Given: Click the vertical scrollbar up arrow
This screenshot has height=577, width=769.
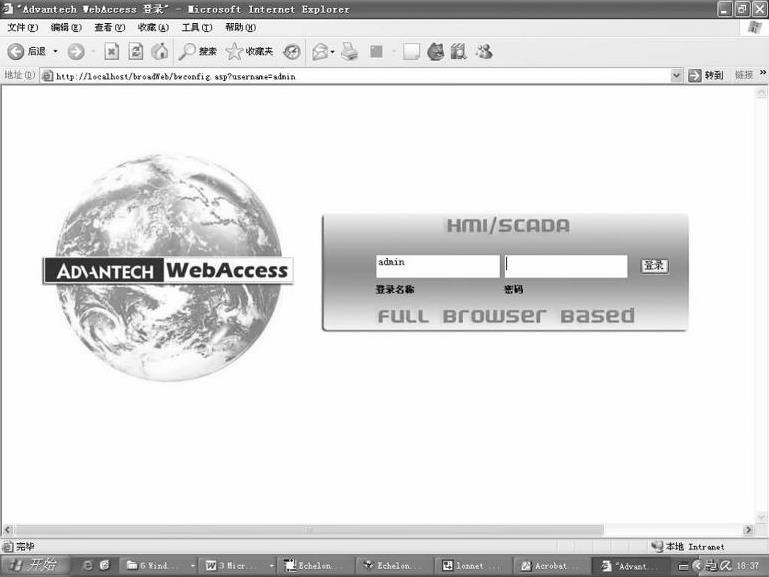Looking at the screenshot, I should click(x=761, y=92).
